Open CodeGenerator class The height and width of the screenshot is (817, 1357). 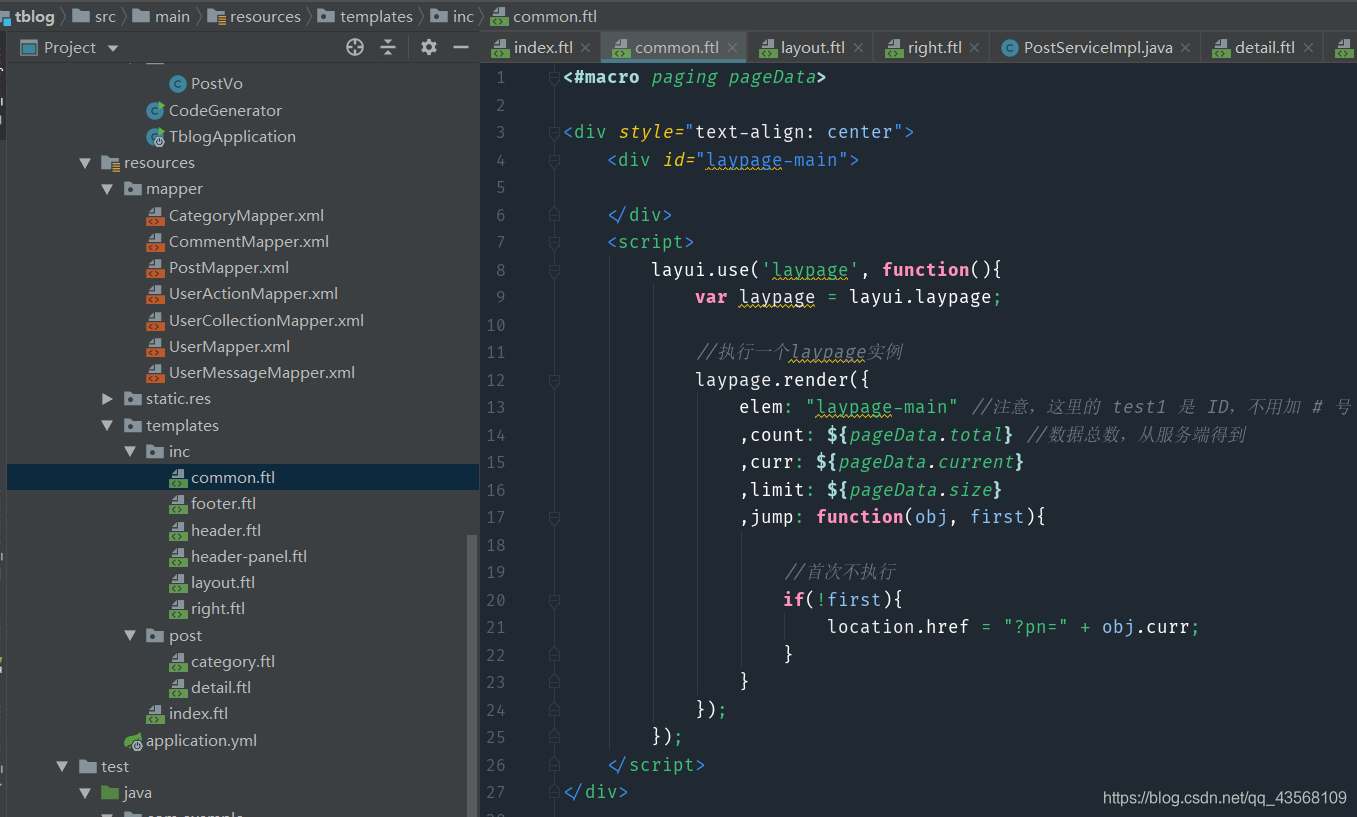point(214,110)
